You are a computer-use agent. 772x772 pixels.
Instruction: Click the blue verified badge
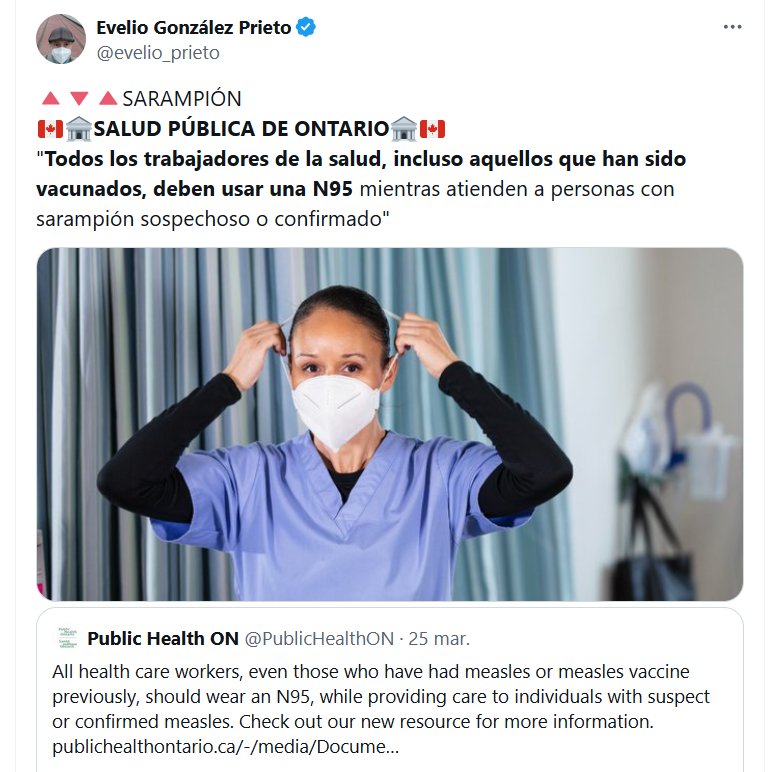(x=305, y=27)
